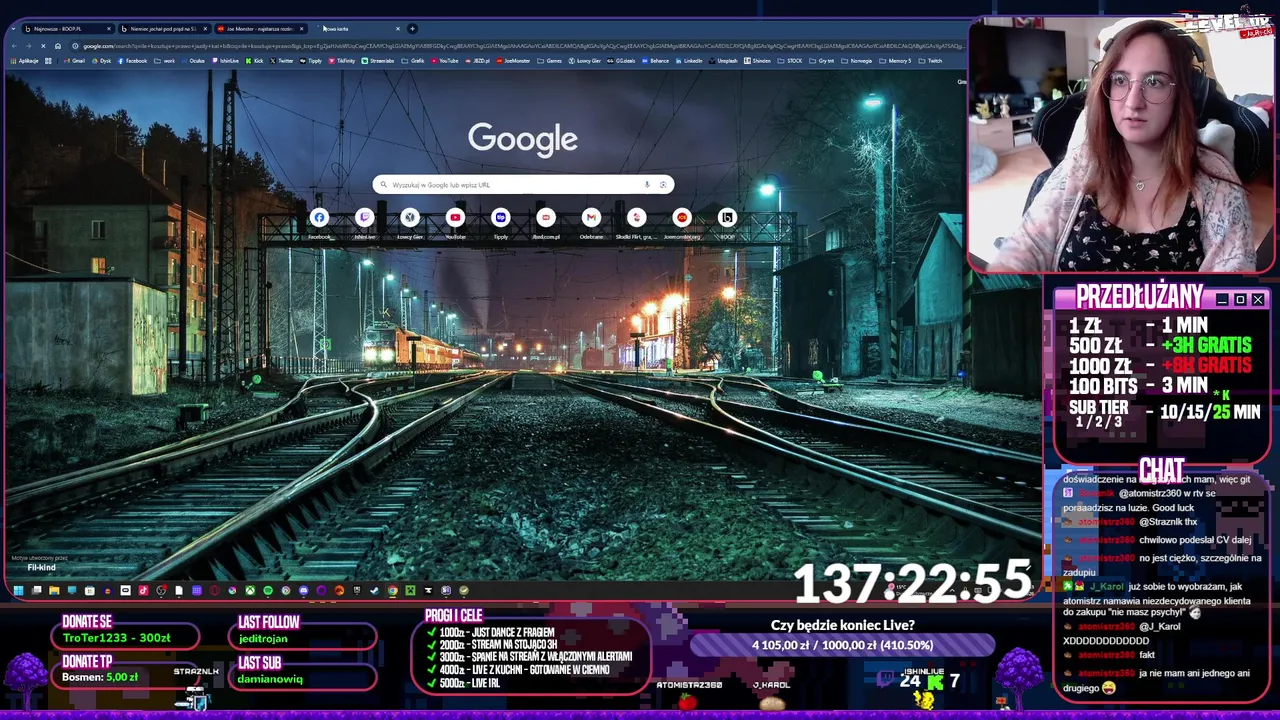Open the IshinLive shortcut tile
Screen dimensions: 1280x720
365,222
